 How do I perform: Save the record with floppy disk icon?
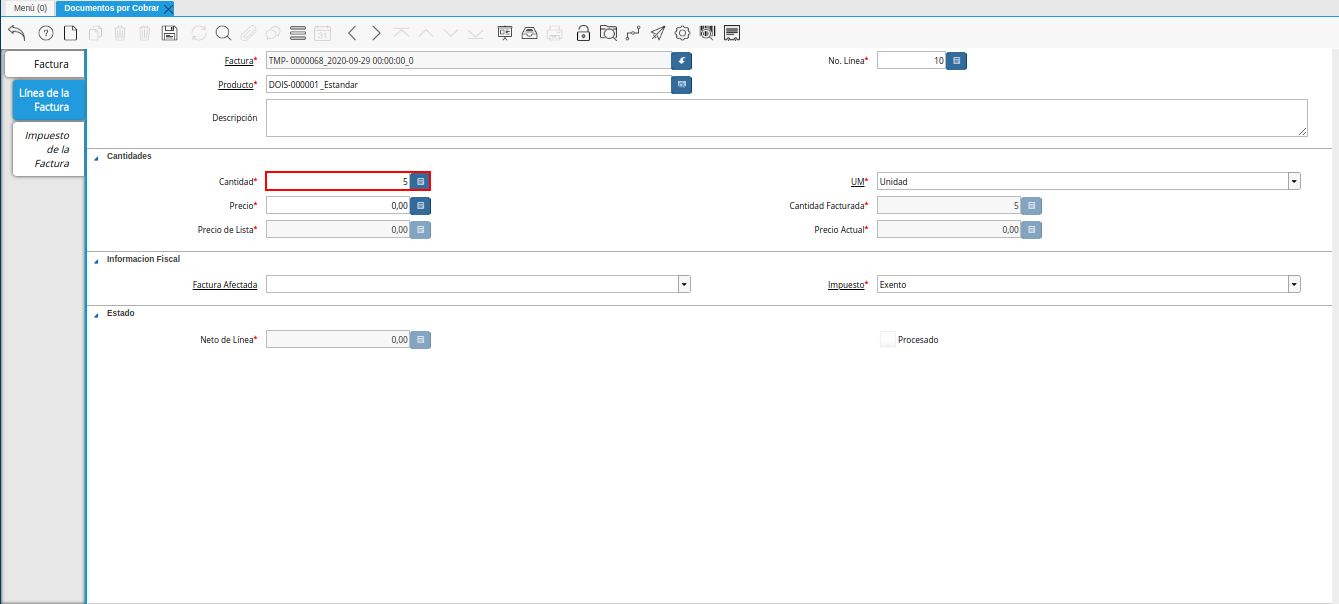(x=169, y=33)
